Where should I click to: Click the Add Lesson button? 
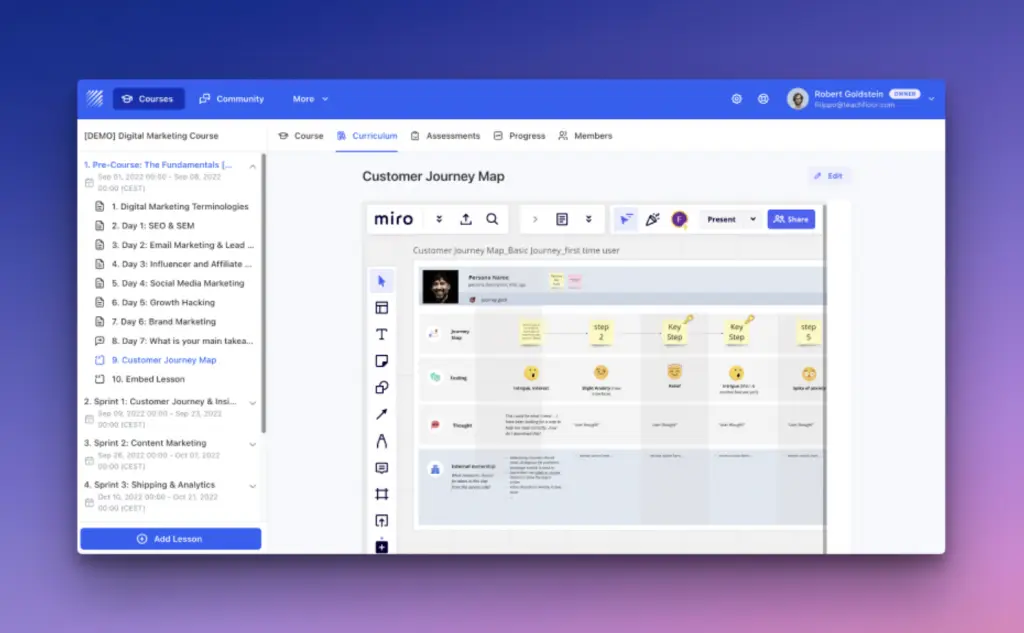point(170,538)
